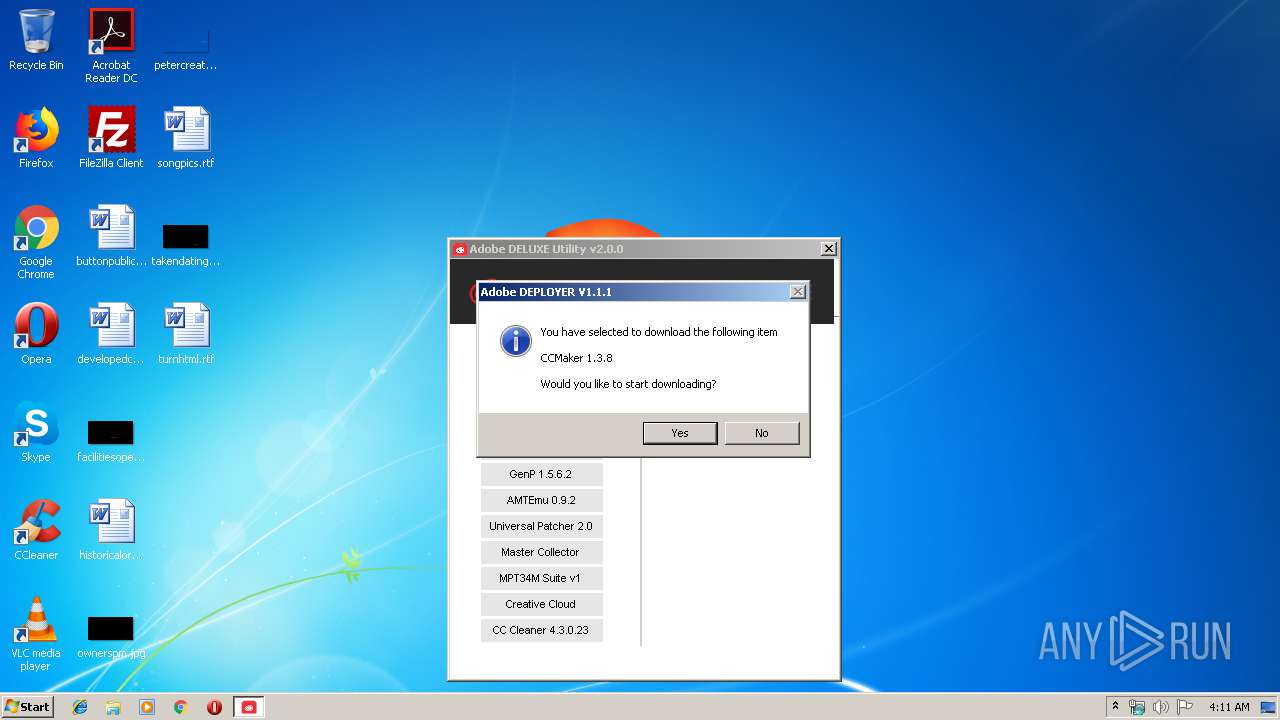This screenshot has height=720, width=1280.
Task: Switch to Adobe utility taskbar button
Action: 249,707
